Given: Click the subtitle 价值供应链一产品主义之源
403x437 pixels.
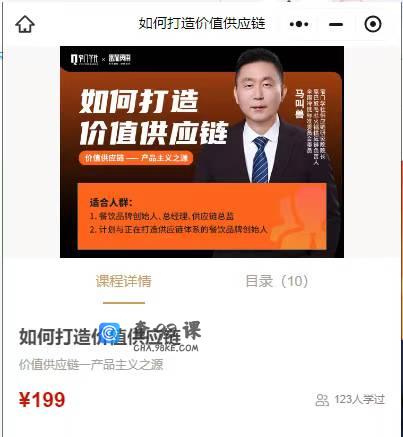Looking at the screenshot, I should click(91, 364).
